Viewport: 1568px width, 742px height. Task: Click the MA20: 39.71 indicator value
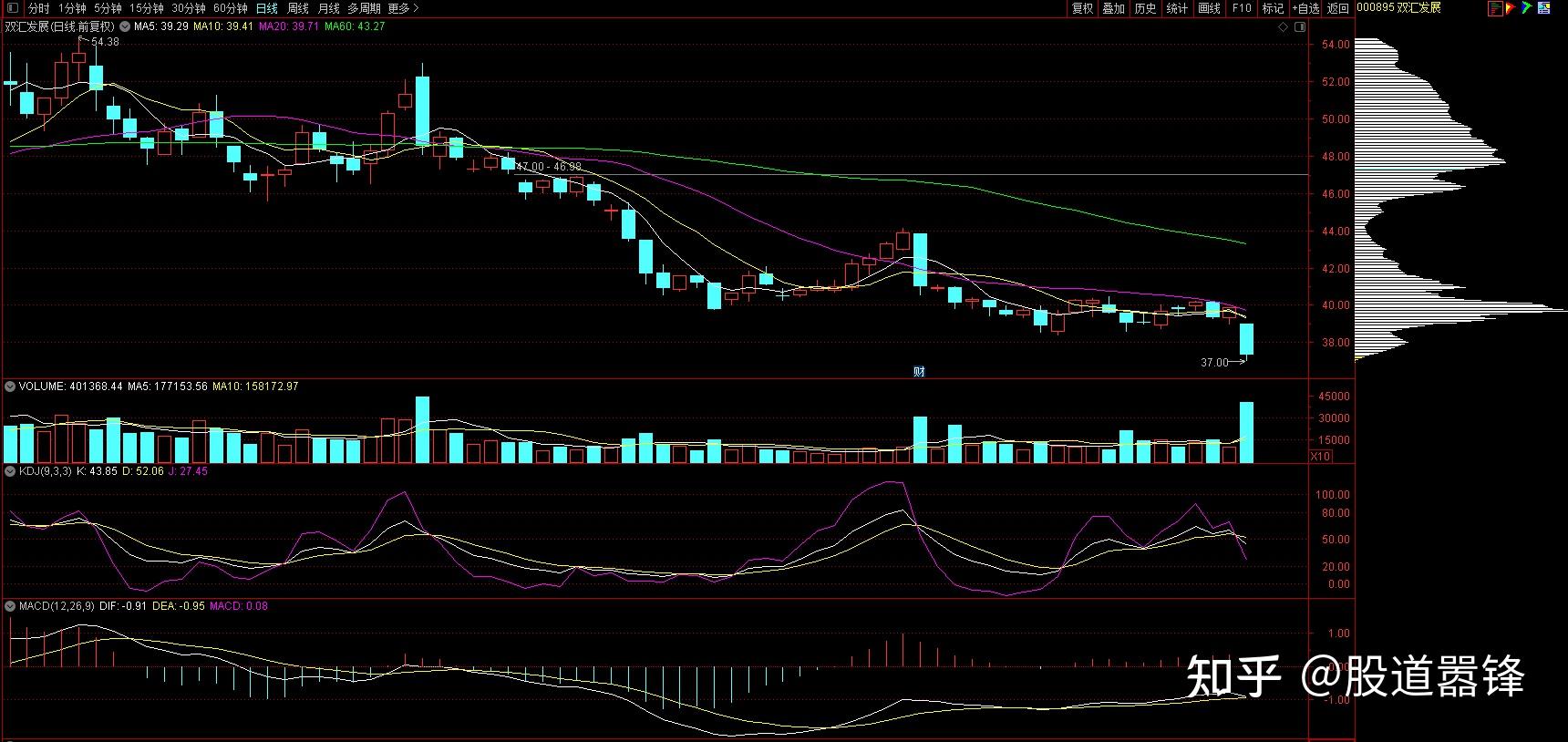pos(289,26)
